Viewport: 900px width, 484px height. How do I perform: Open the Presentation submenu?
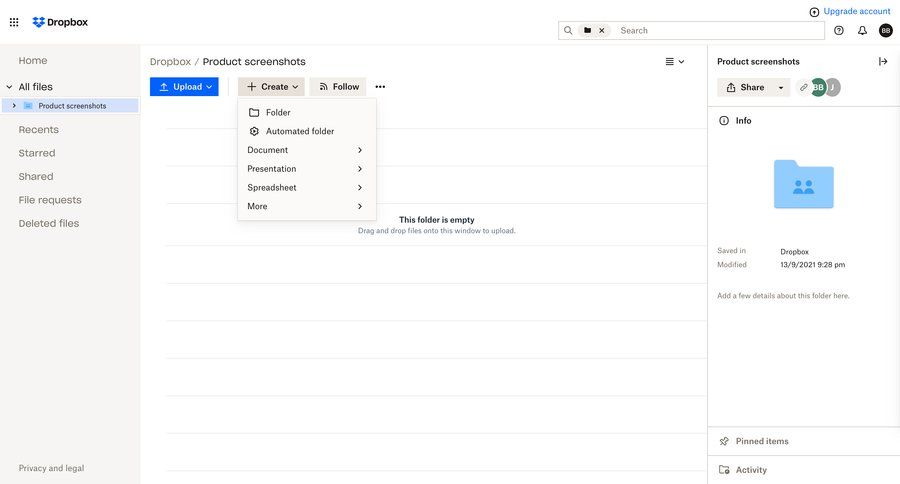point(307,169)
